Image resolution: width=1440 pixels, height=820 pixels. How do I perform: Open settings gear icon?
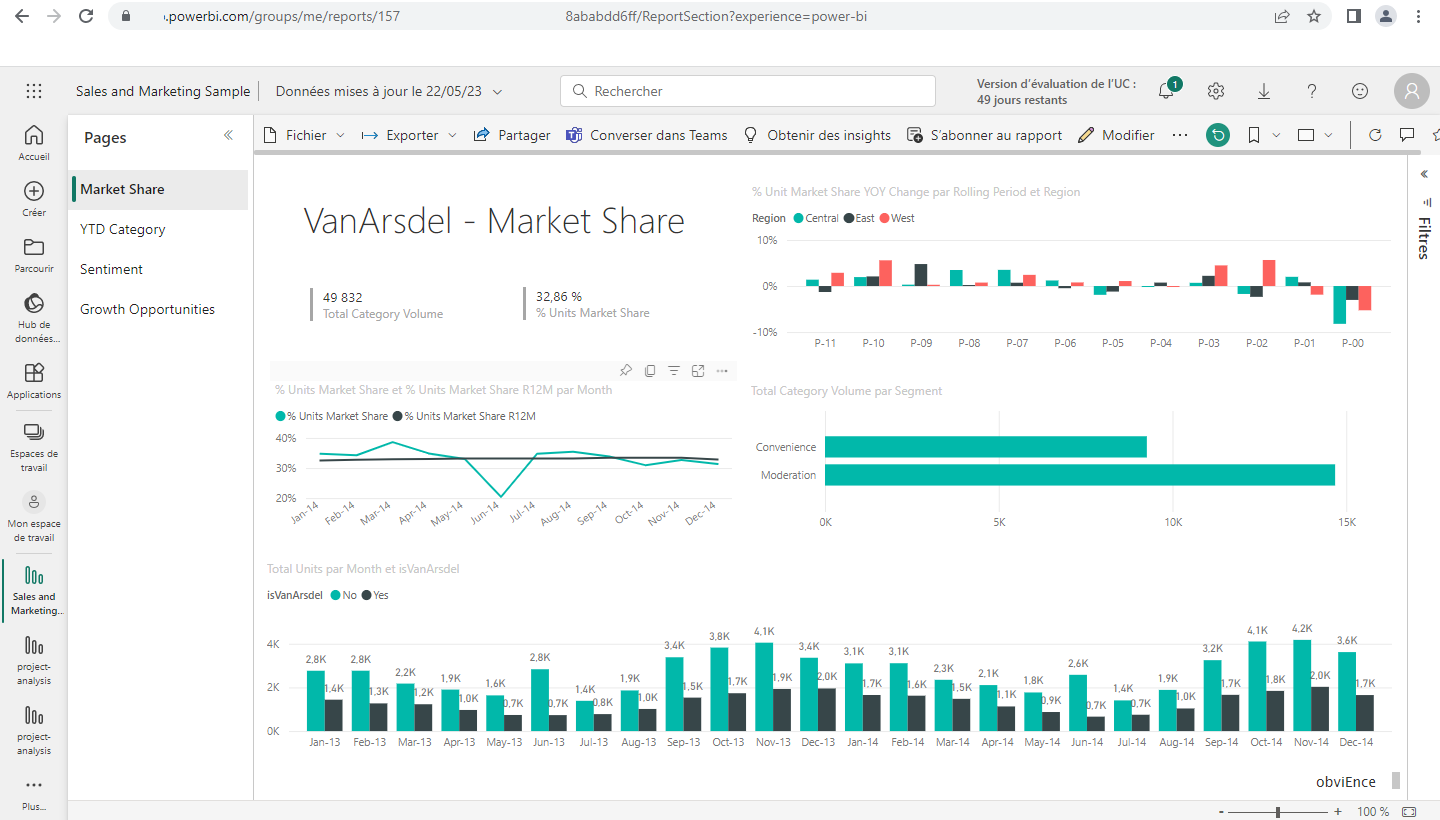(1216, 91)
